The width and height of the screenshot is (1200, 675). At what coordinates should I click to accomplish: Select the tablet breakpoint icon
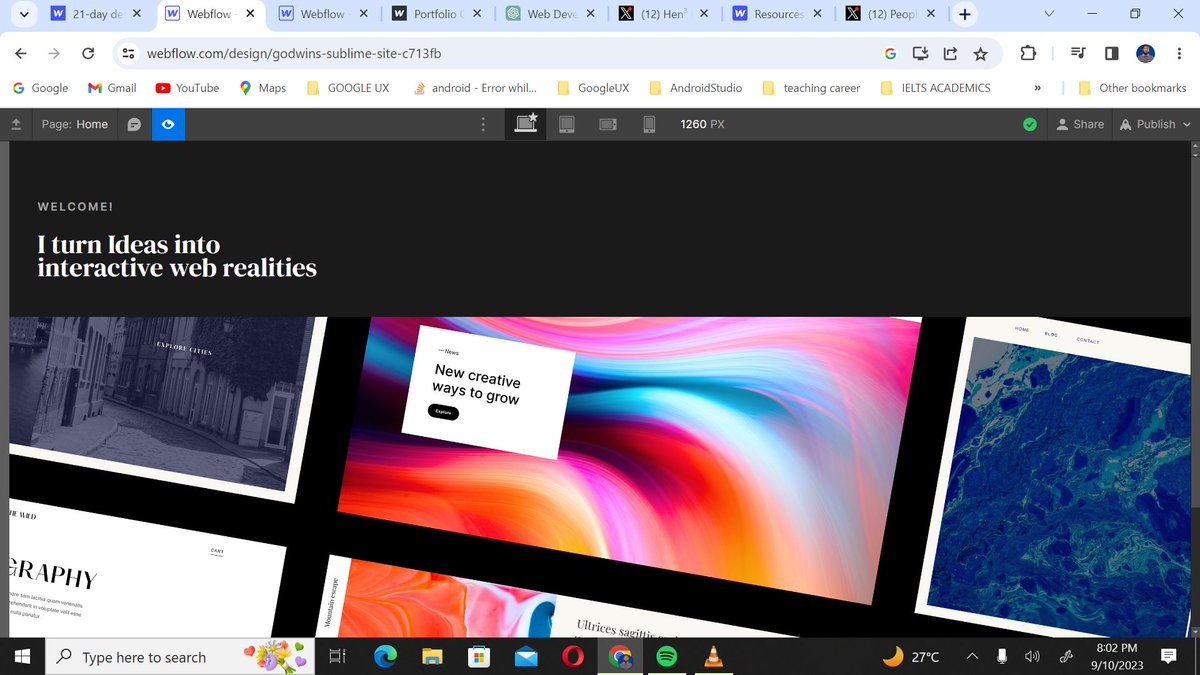[567, 124]
